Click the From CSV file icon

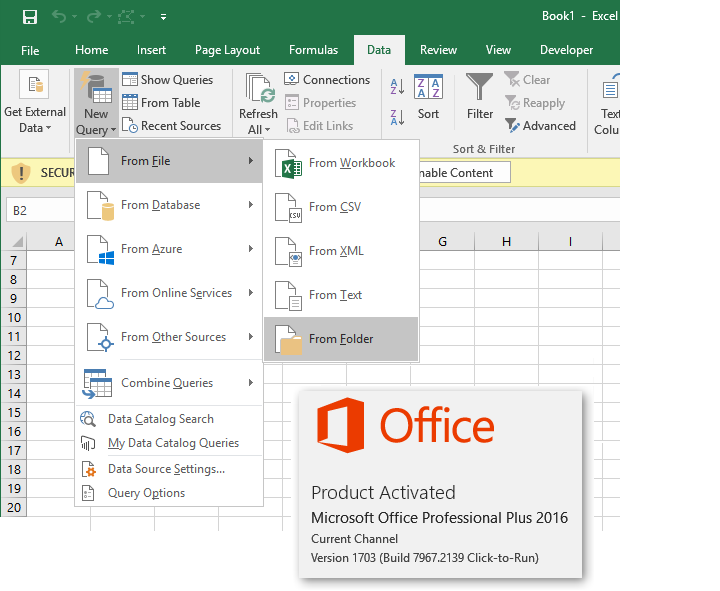288,208
